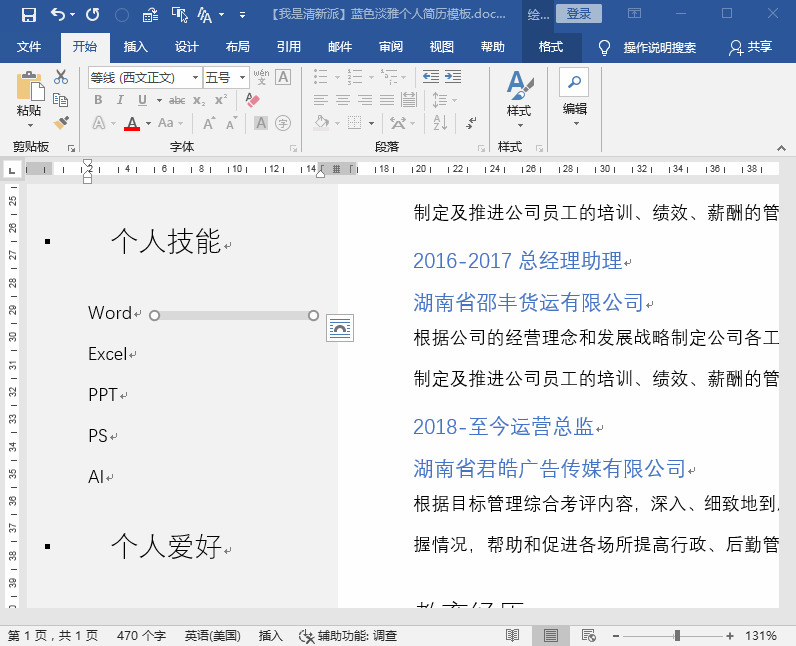Switch to the 设计 Design tab
This screenshot has height=646, width=796.
point(186,47)
